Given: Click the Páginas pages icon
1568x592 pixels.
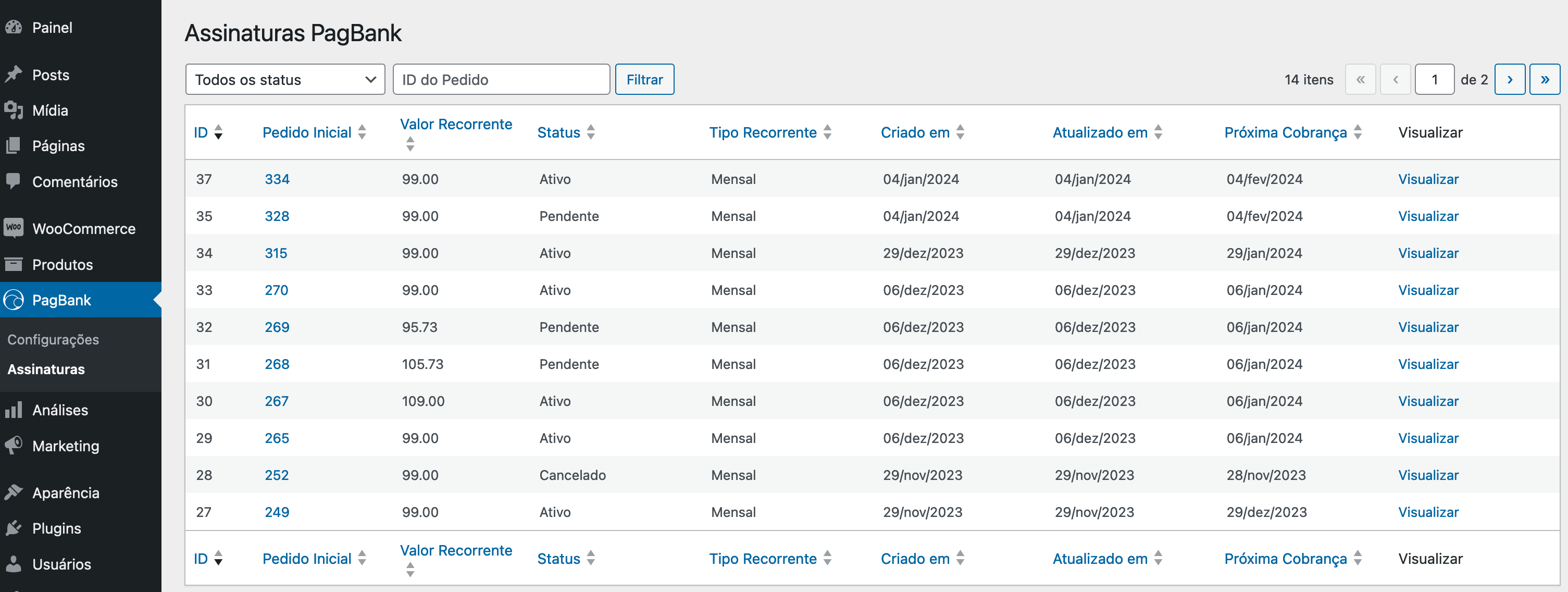Looking at the screenshot, I should (x=14, y=145).
